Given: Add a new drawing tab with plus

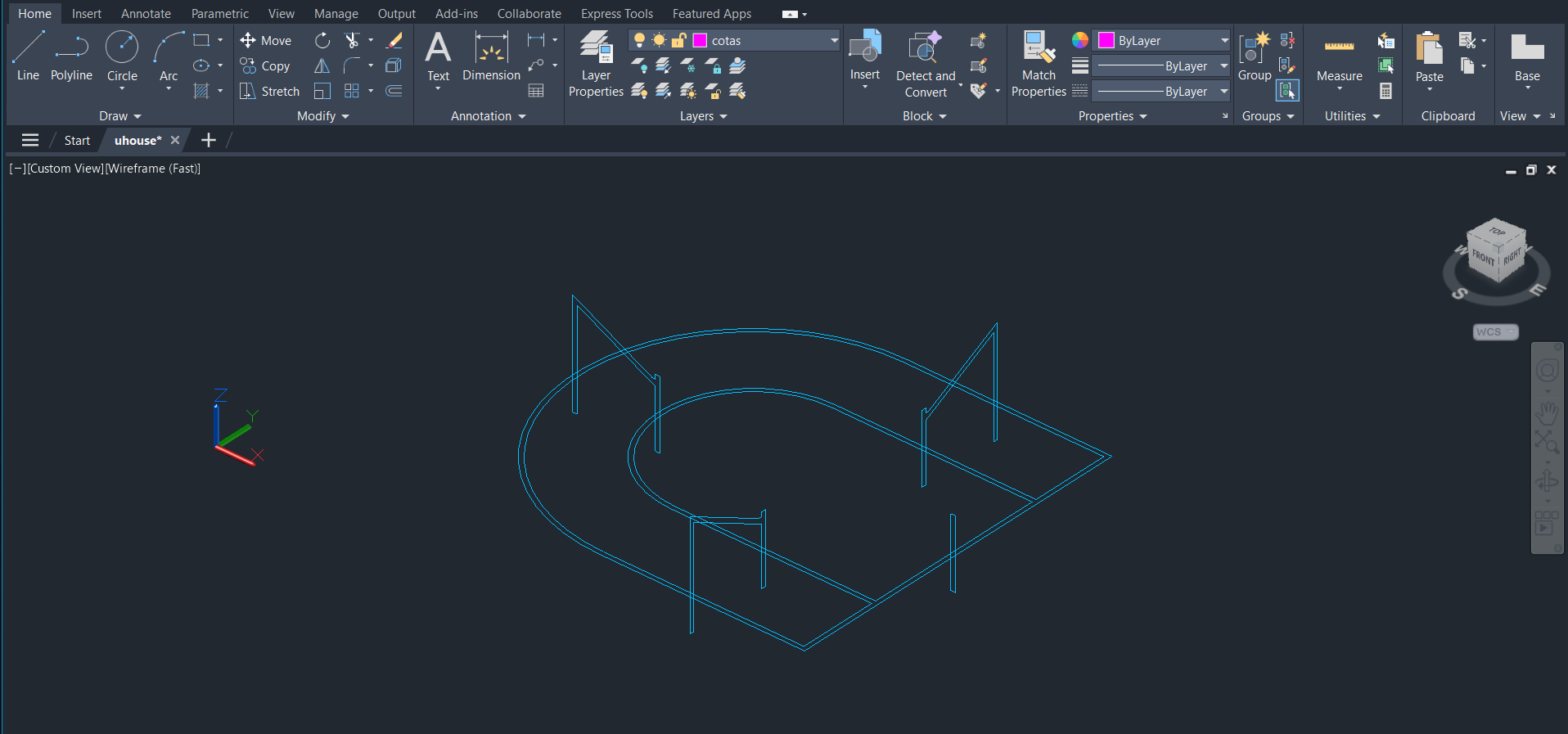Looking at the screenshot, I should (209, 141).
